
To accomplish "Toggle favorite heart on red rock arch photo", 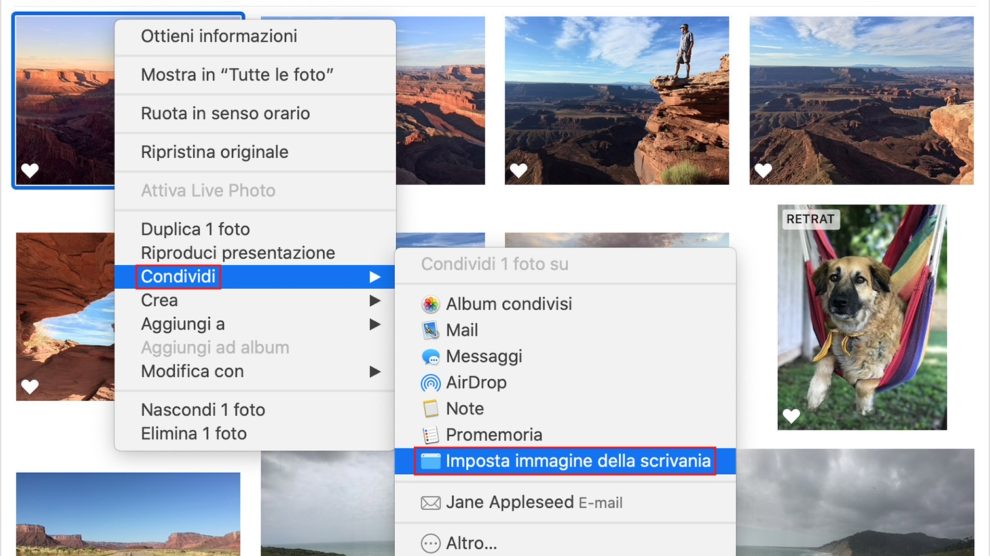I will tap(30, 386).
